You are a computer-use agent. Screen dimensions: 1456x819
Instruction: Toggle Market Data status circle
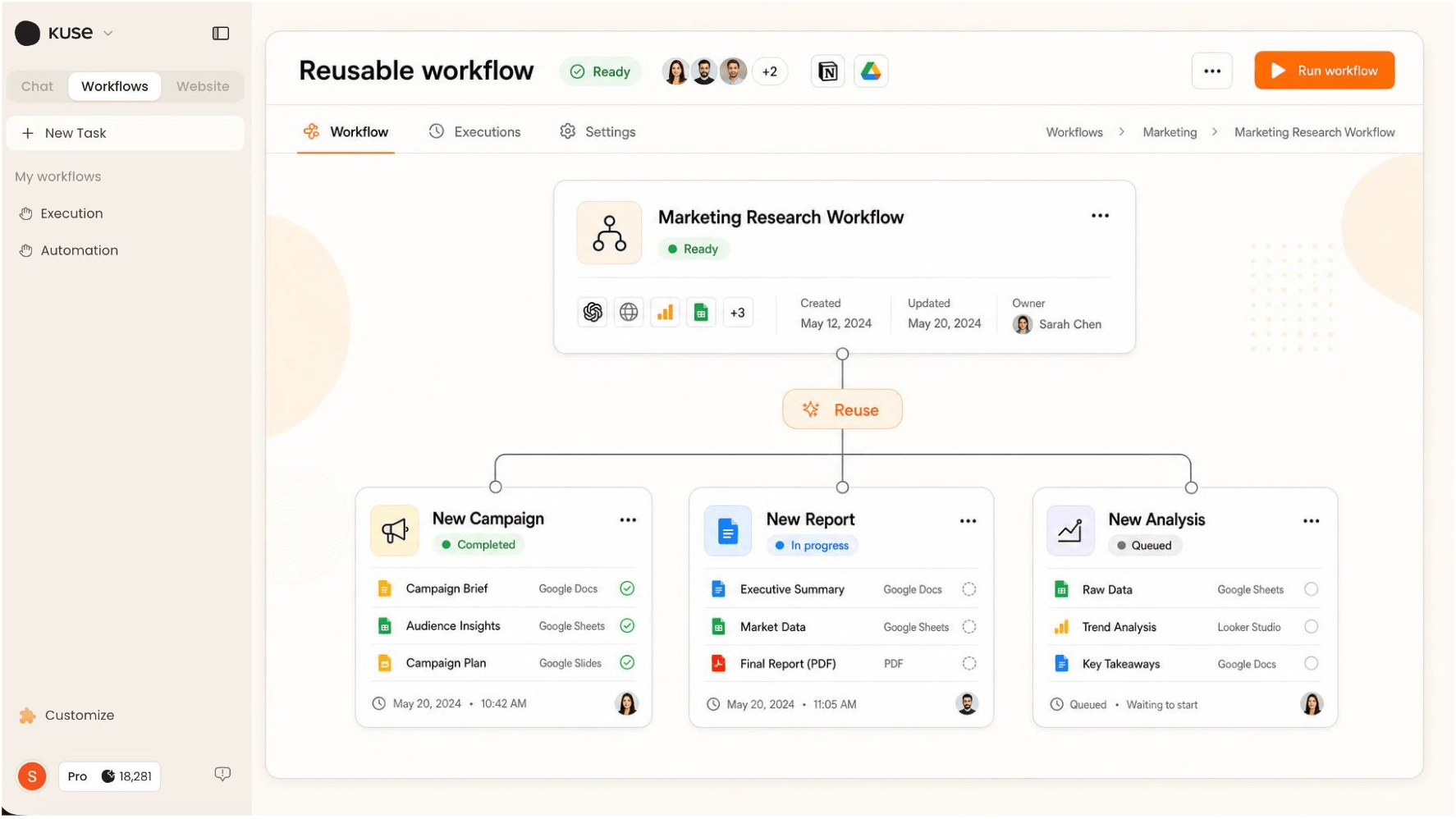point(969,627)
